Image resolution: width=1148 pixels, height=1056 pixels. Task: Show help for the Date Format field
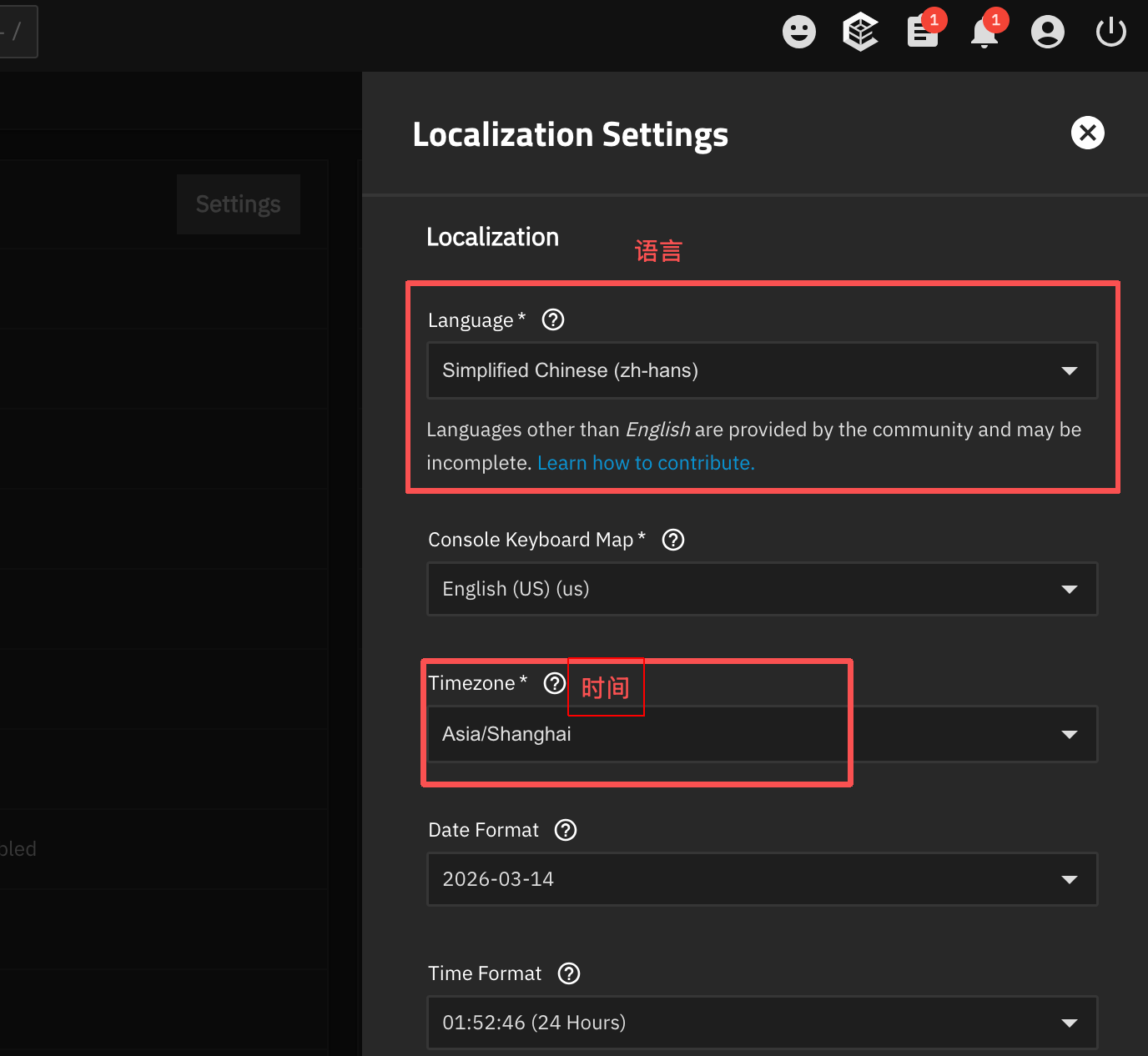[566, 830]
